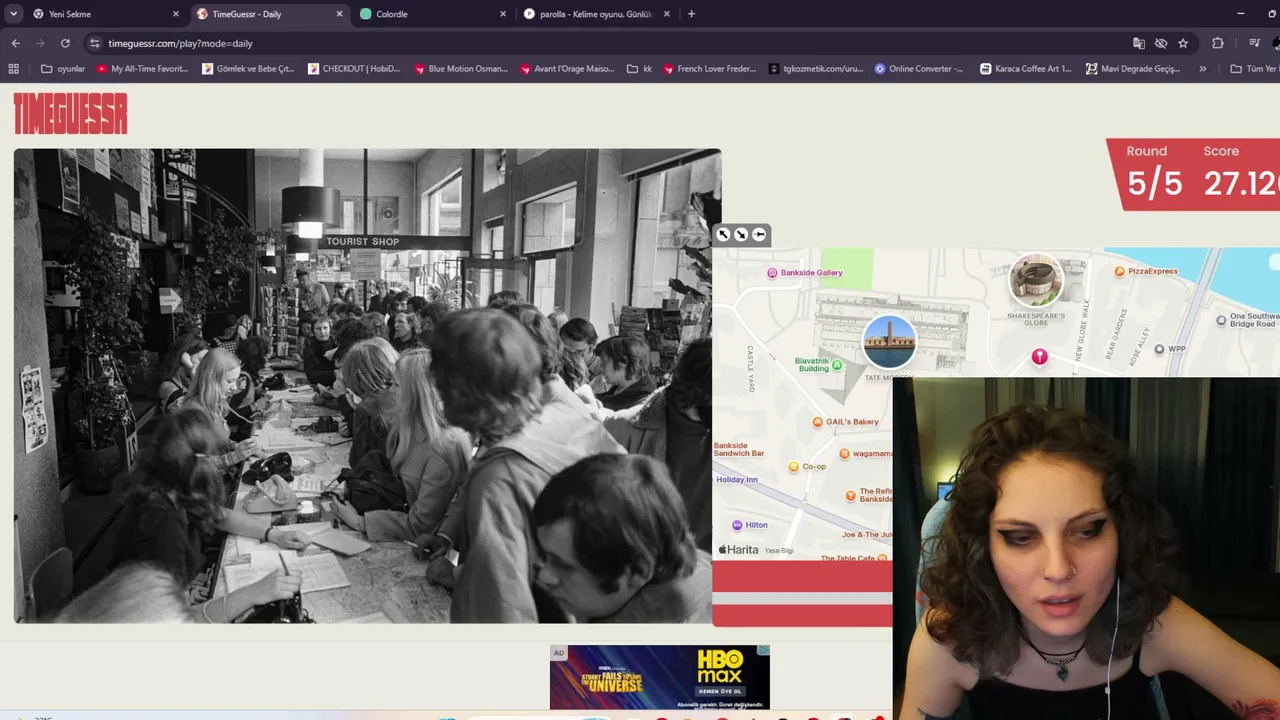
Task: Shrink the map using the up-left arrow
Action: (x=724, y=234)
